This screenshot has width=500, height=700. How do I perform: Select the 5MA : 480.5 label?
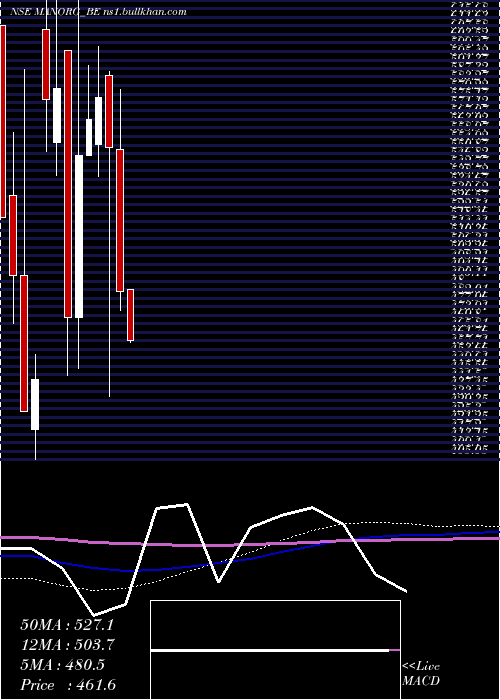[x=63, y=665]
